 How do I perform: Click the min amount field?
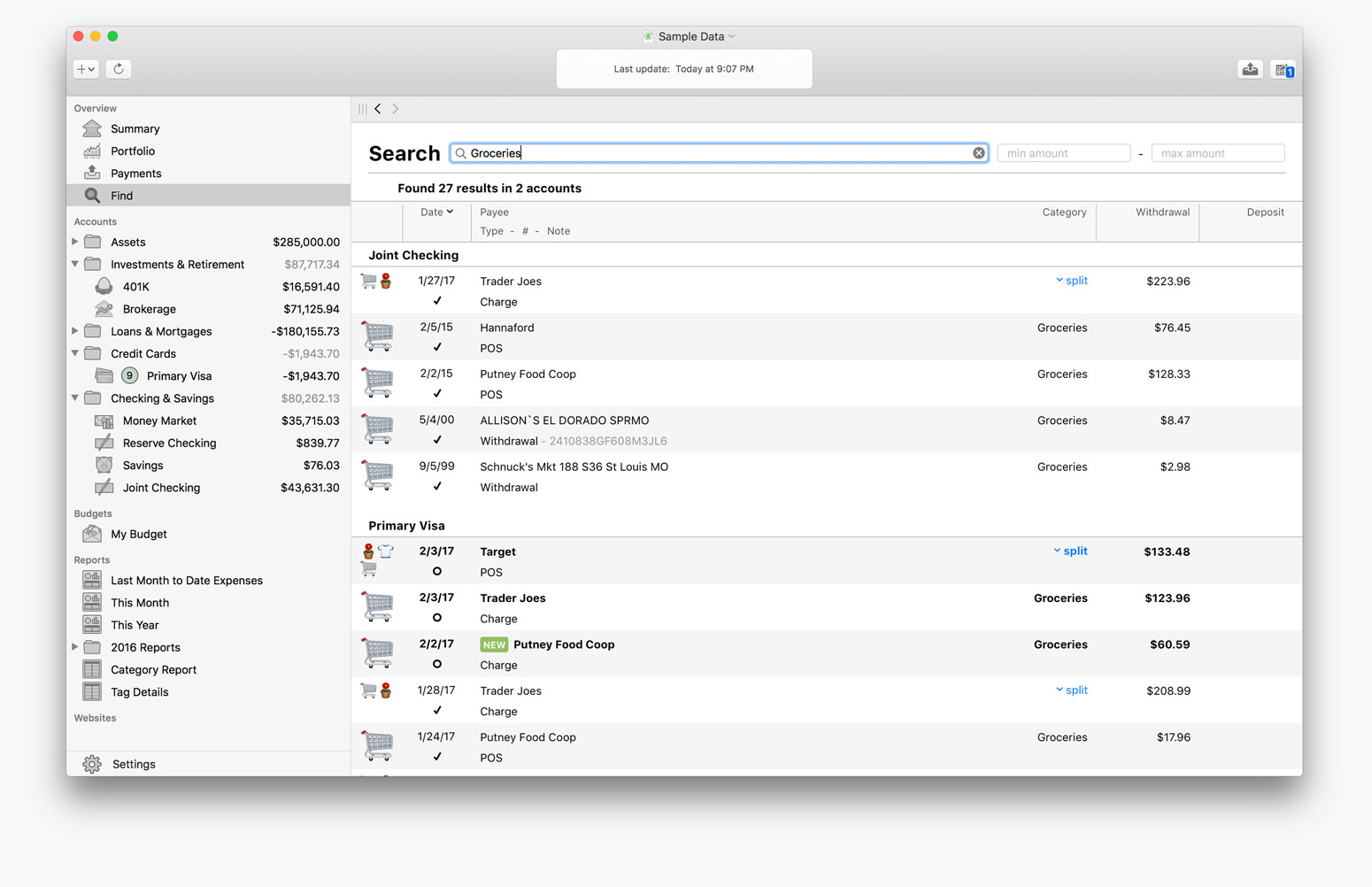coord(1064,153)
